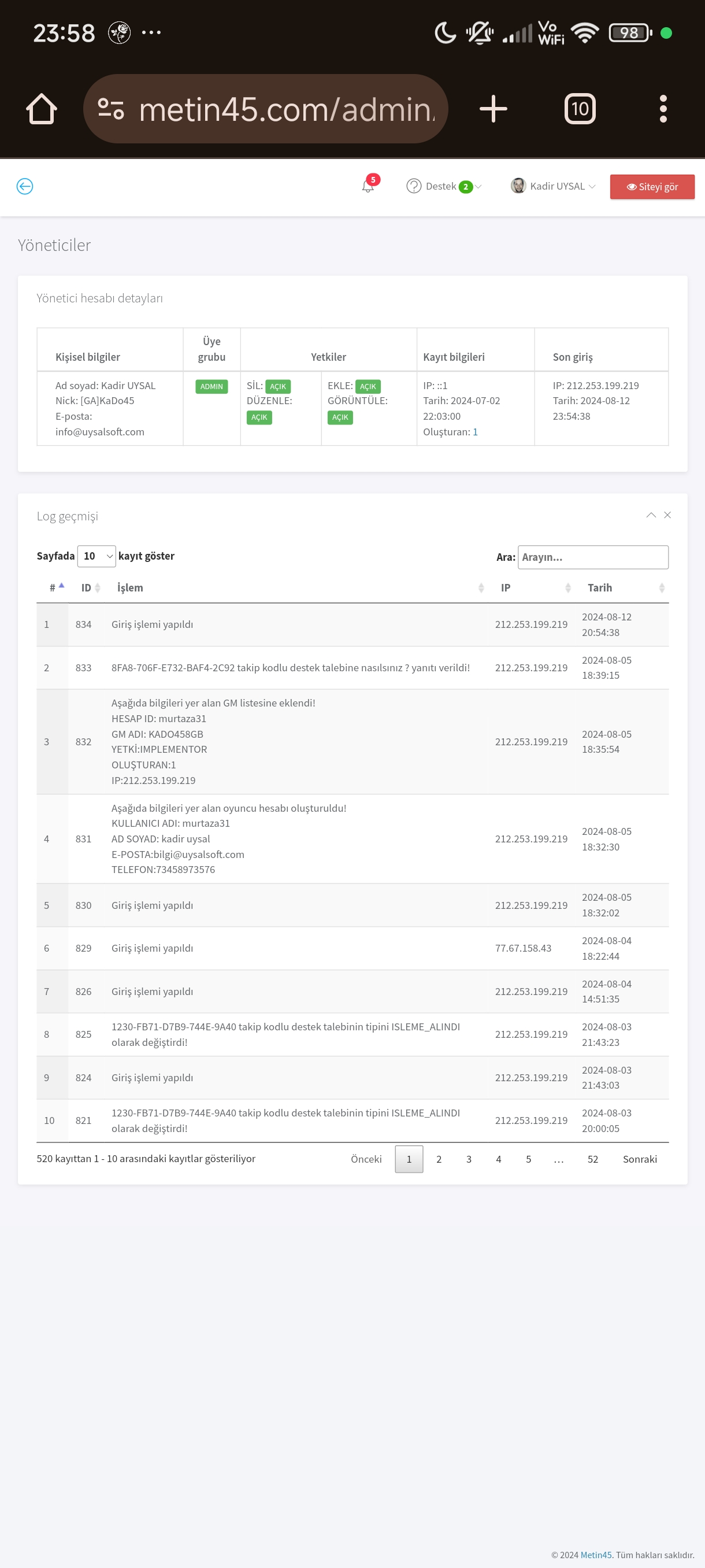Jump to last page 52
This screenshot has height=1568, width=705.
click(592, 1159)
